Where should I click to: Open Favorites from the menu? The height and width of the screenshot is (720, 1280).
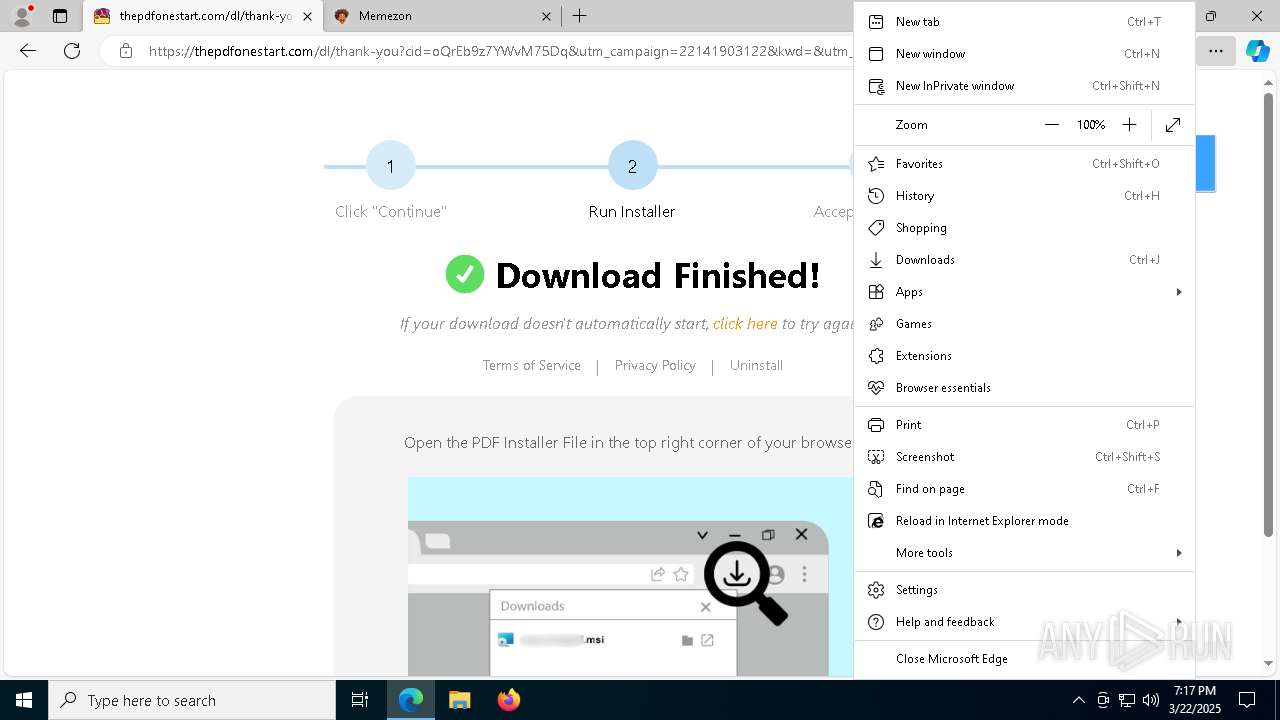(1024, 163)
